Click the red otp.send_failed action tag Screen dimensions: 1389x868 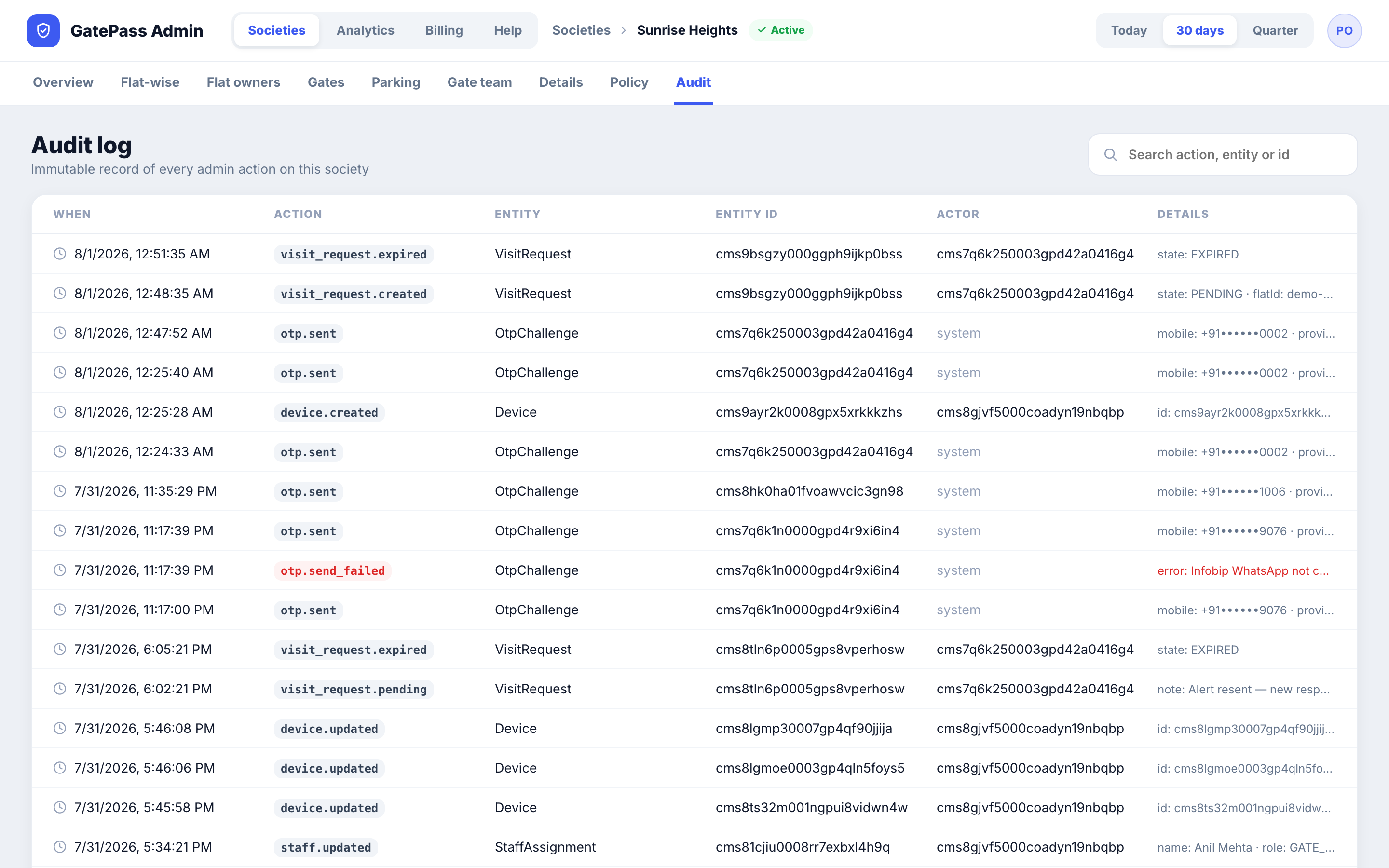(333, 570)
